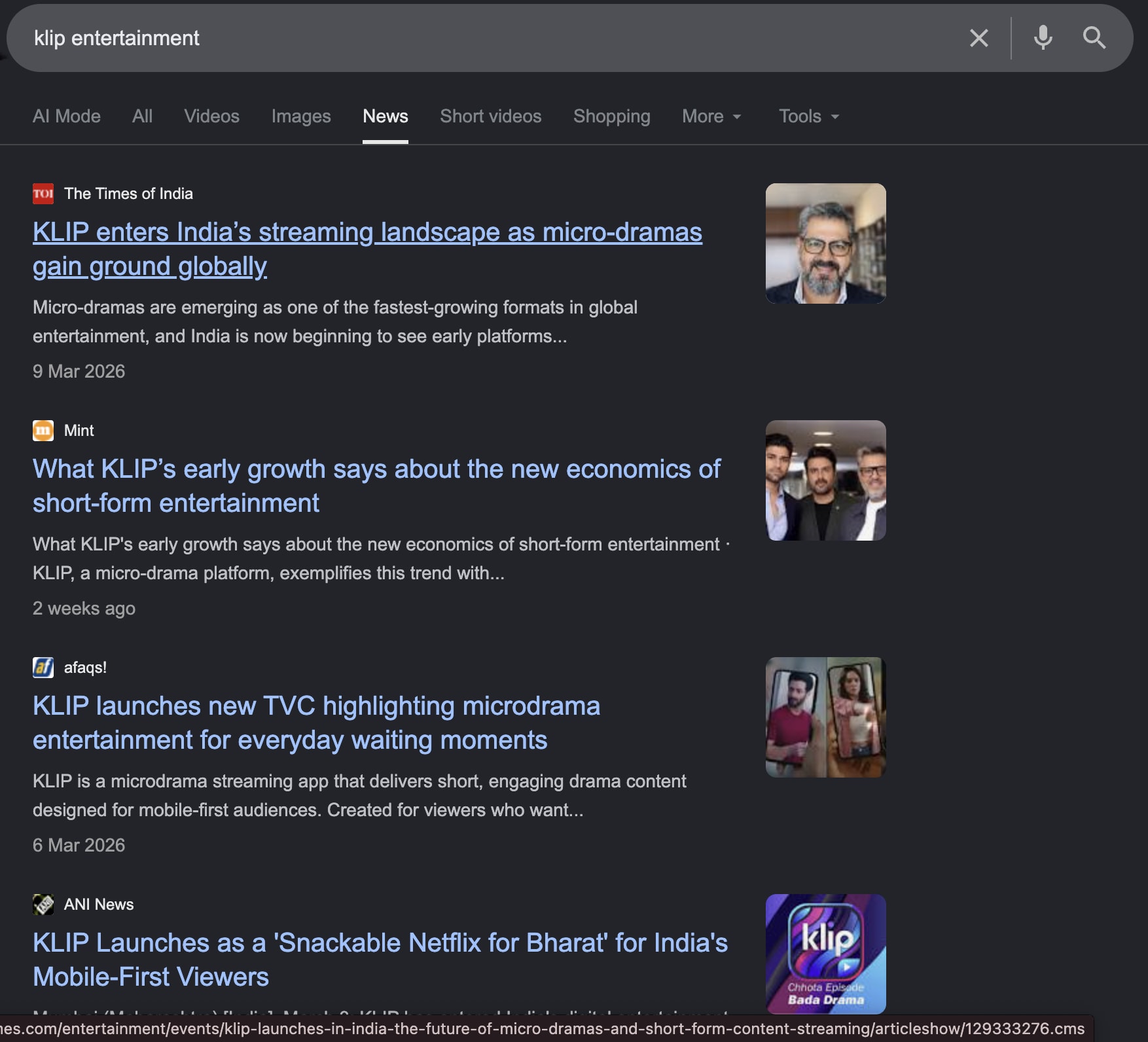Open Times of India article thumbnail

coord(826,243)
